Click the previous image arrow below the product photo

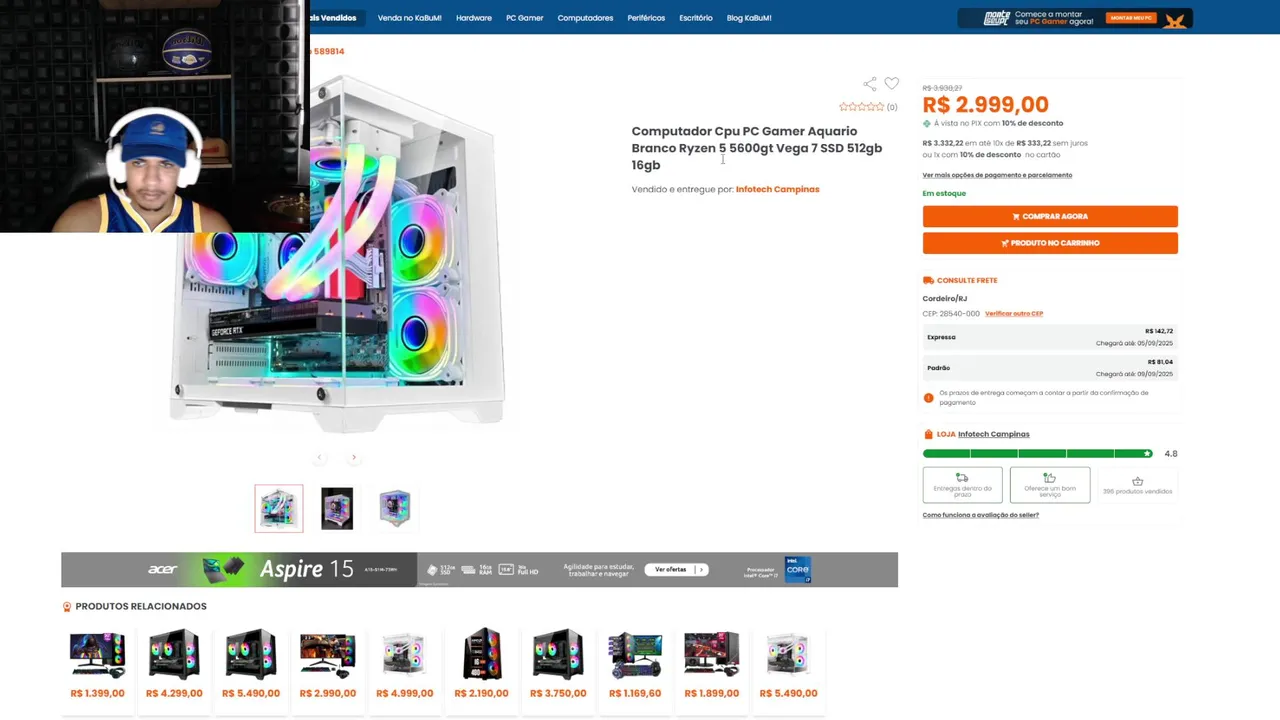[x=319, y=457]
